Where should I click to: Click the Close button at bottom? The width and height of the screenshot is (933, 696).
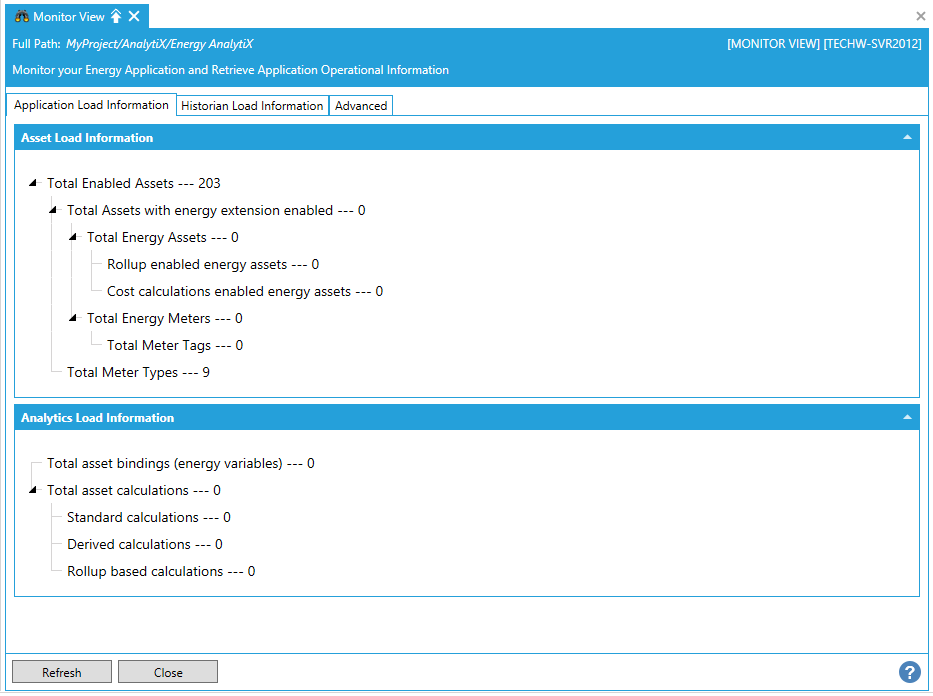[168, 672]
